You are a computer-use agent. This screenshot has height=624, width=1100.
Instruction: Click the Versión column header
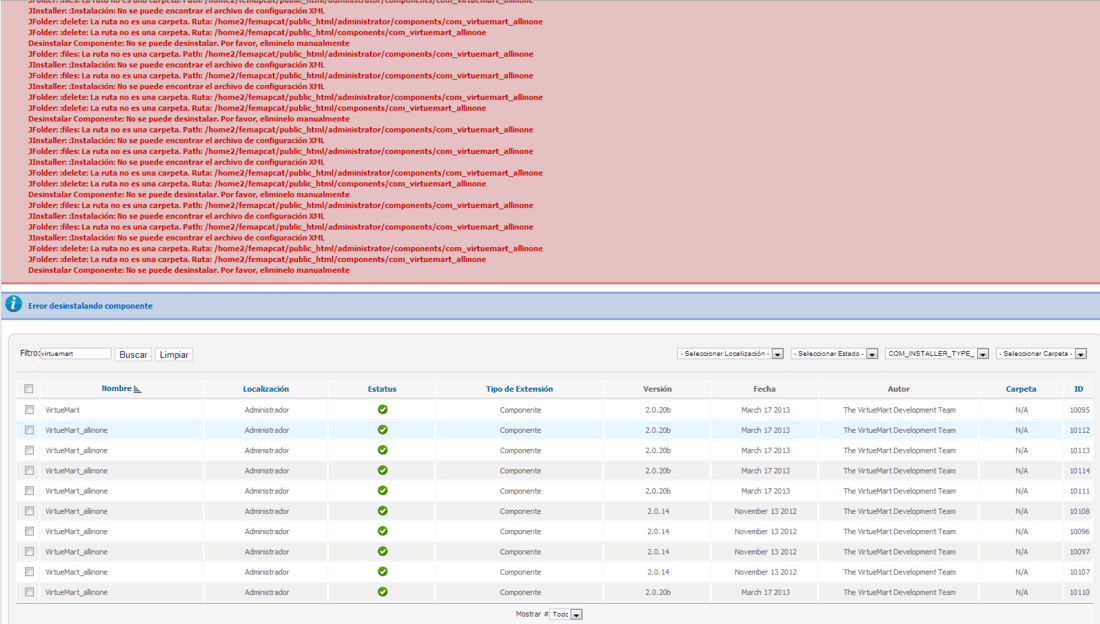tap(657, 389)
